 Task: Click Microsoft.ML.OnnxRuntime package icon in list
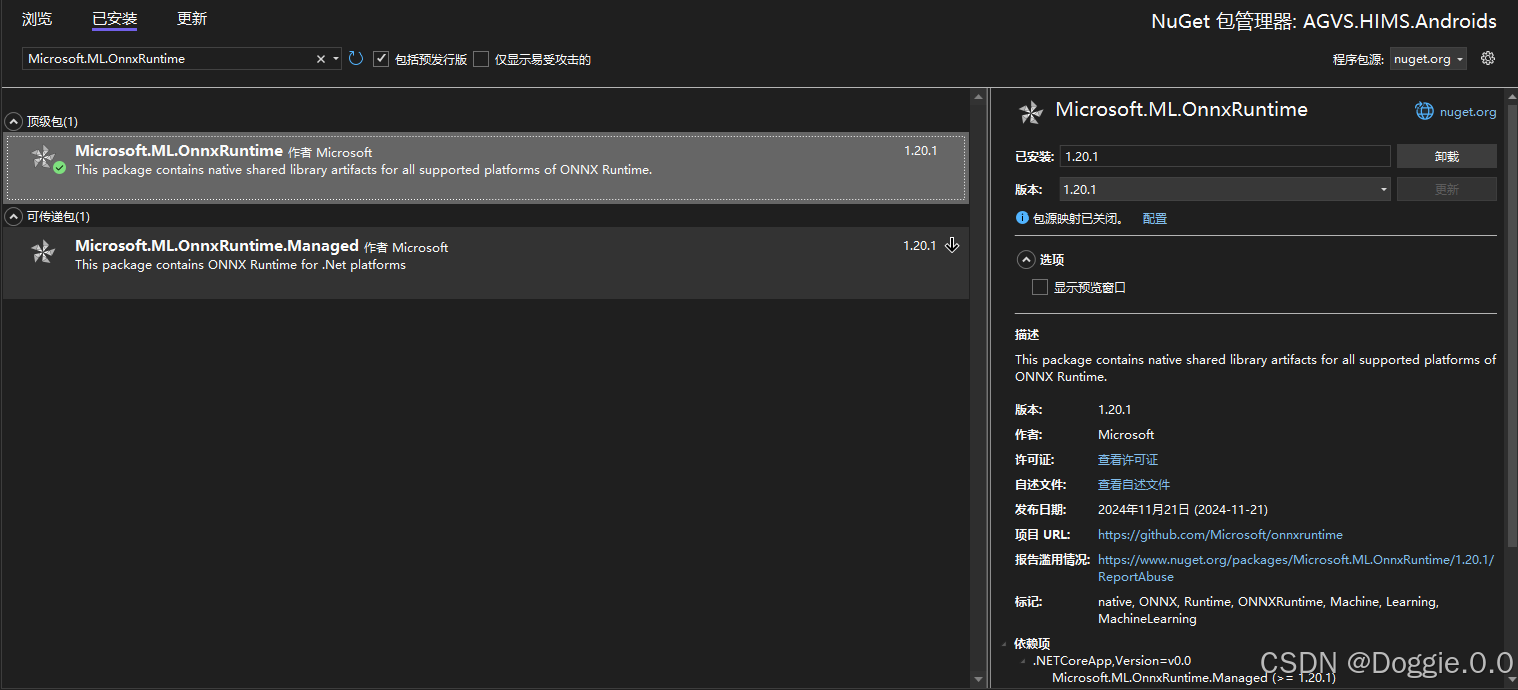click(43, 157)
